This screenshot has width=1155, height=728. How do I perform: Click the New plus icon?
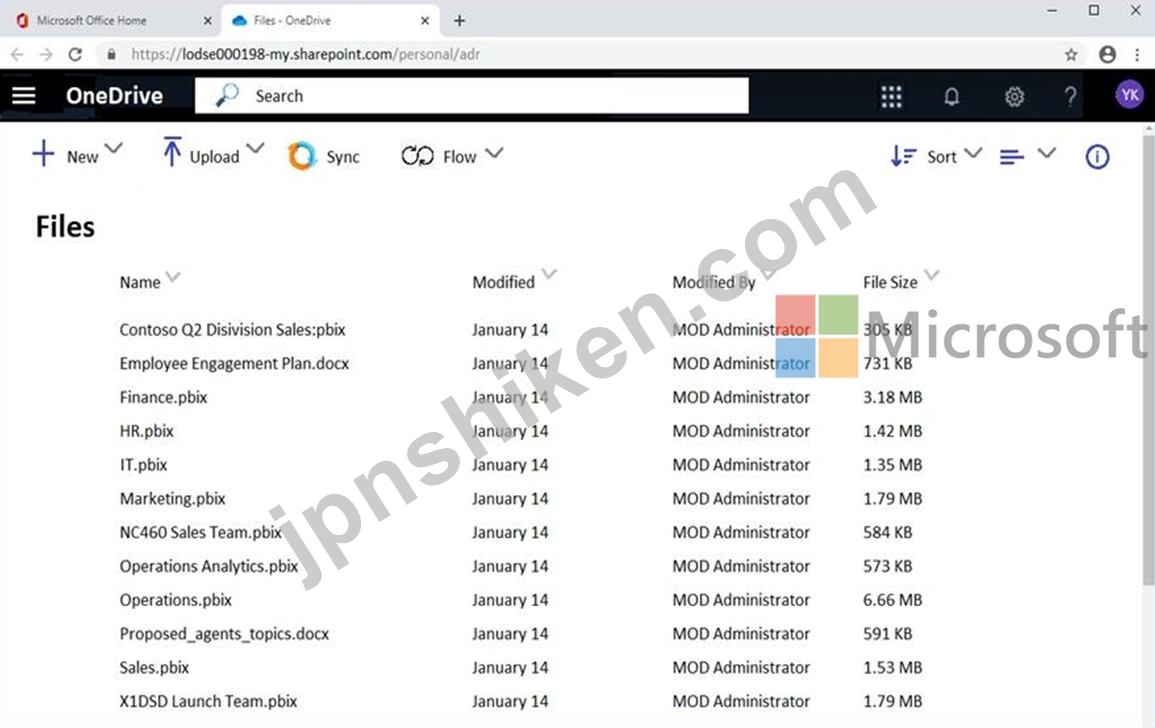[43, 154]
